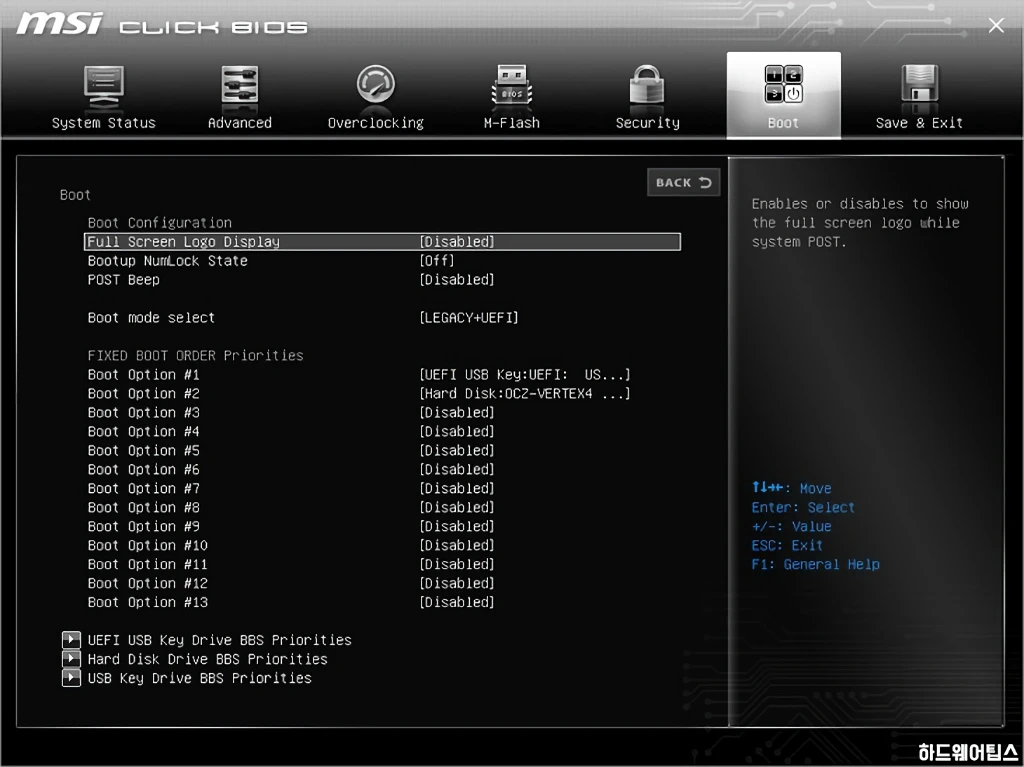Select the Boot Option #7 label
The width and height of the screenshot is (1024, 767).
[144, 488]
